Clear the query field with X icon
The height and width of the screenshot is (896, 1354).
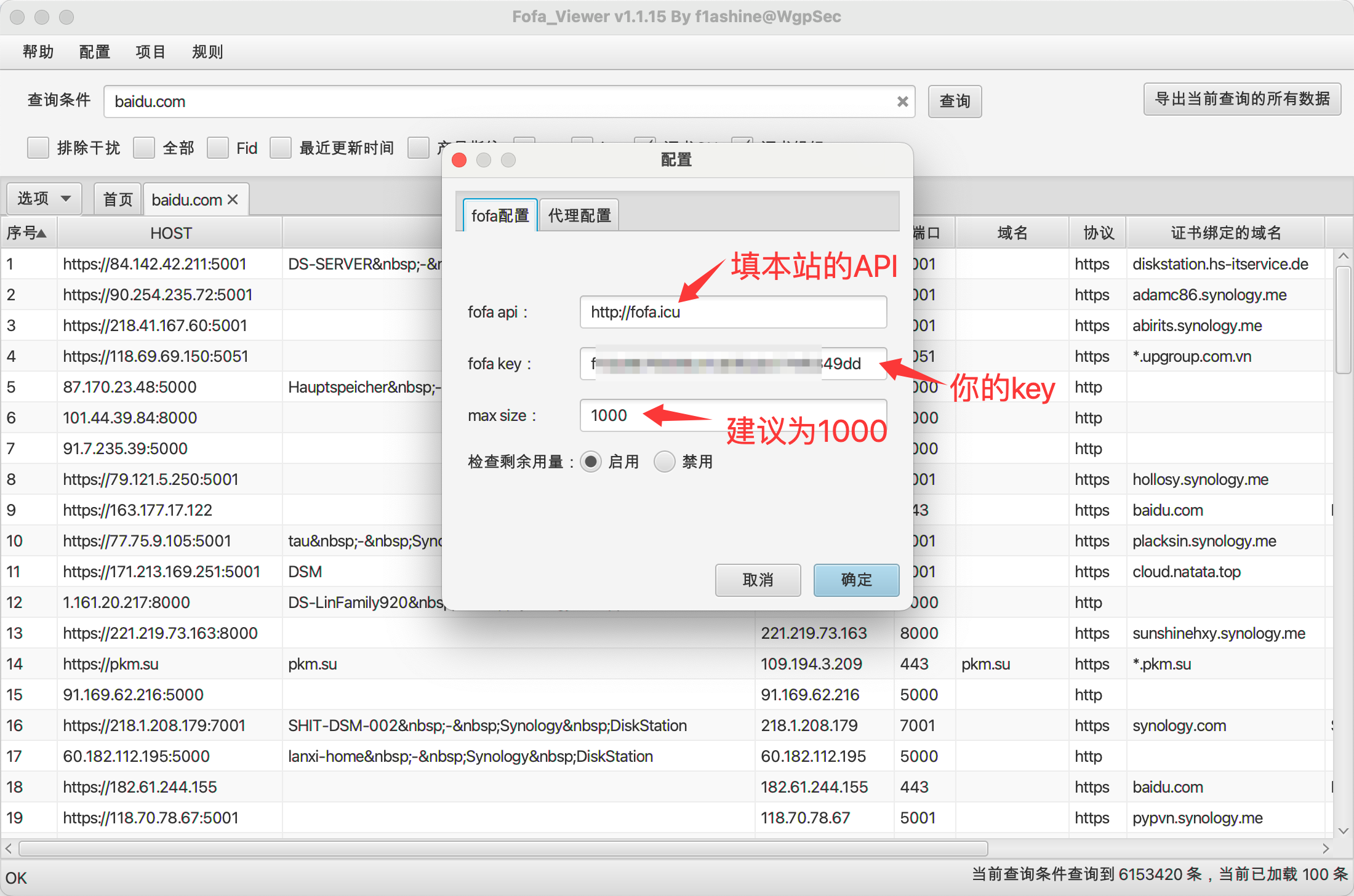[x=902, y=102]
